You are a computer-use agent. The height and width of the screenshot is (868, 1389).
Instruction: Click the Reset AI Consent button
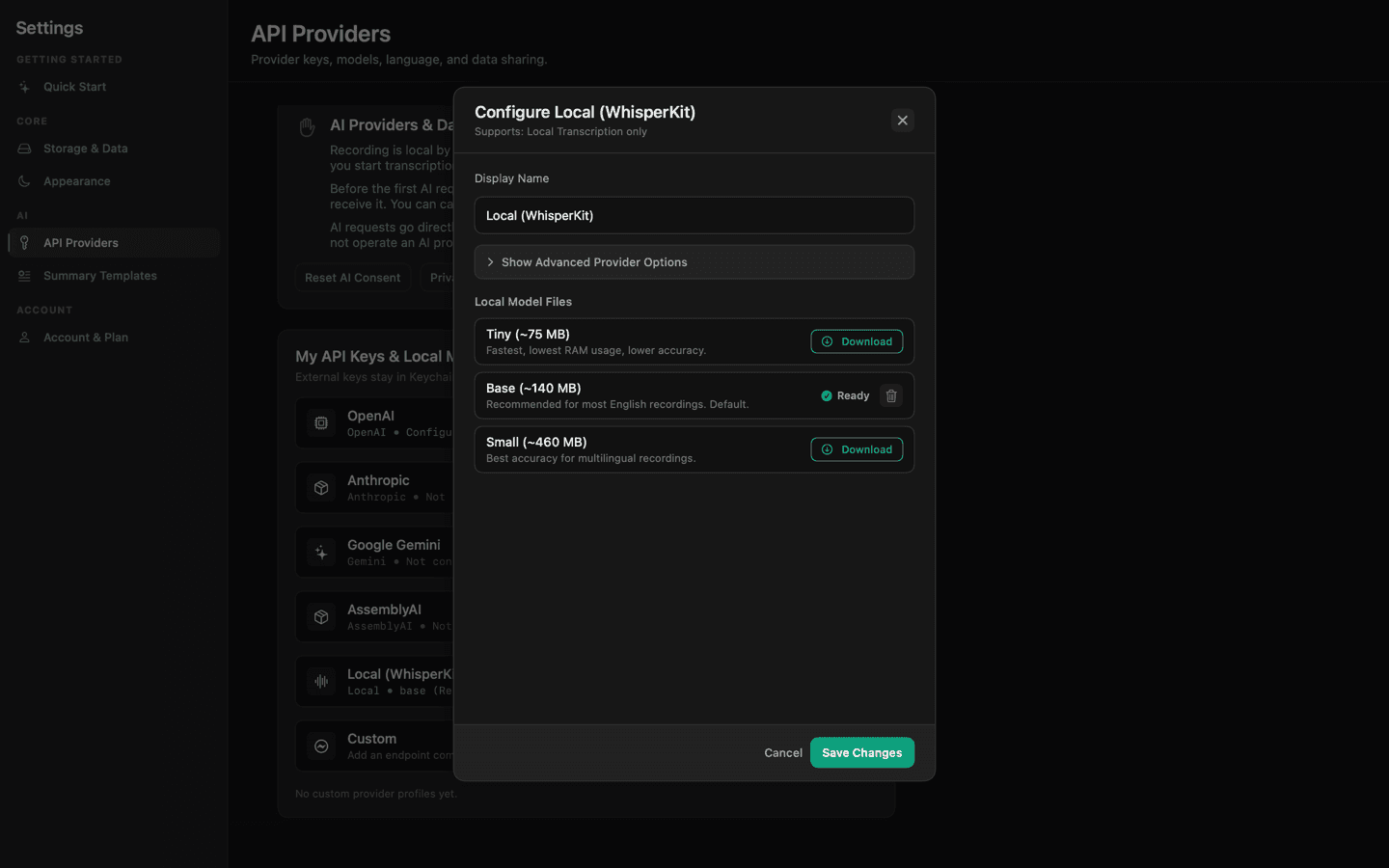pos(352,278)
